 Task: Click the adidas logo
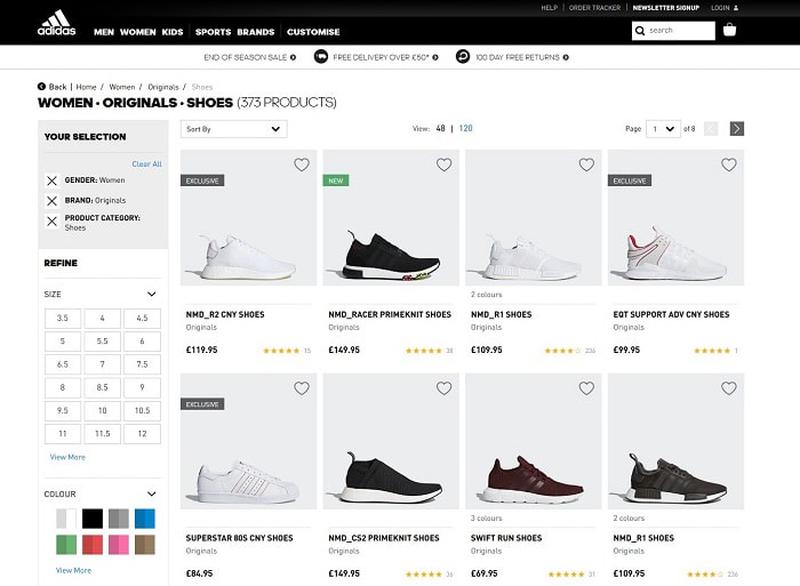[x=58, y=22]
